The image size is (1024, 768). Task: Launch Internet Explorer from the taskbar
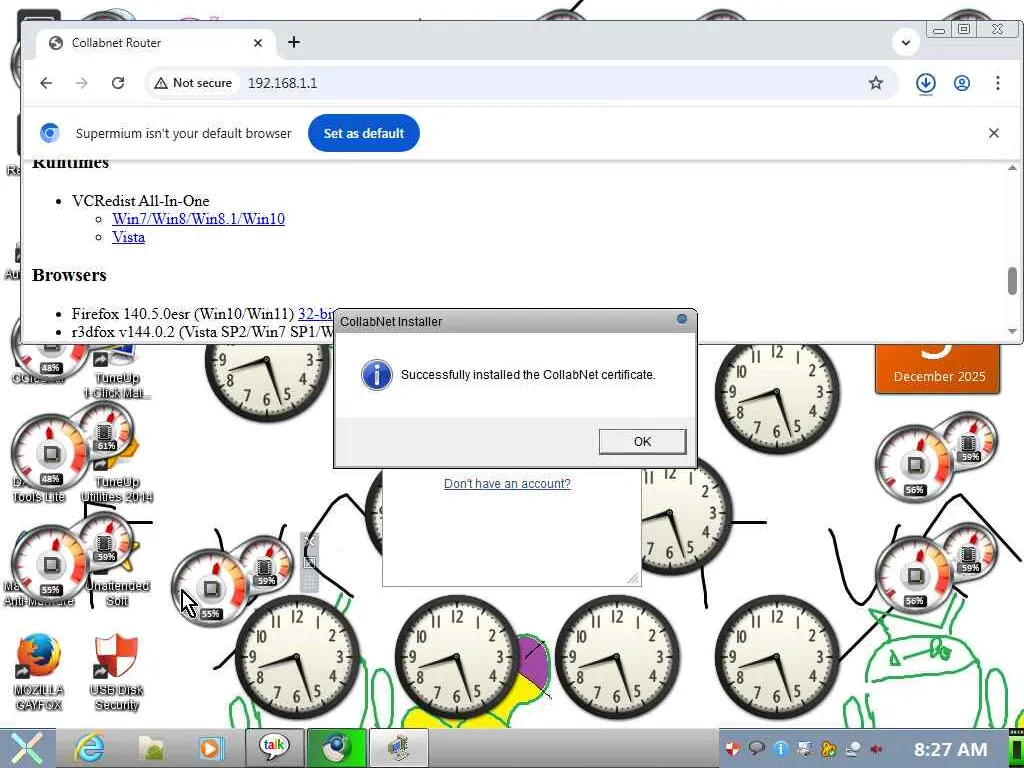tap(88, 748)
